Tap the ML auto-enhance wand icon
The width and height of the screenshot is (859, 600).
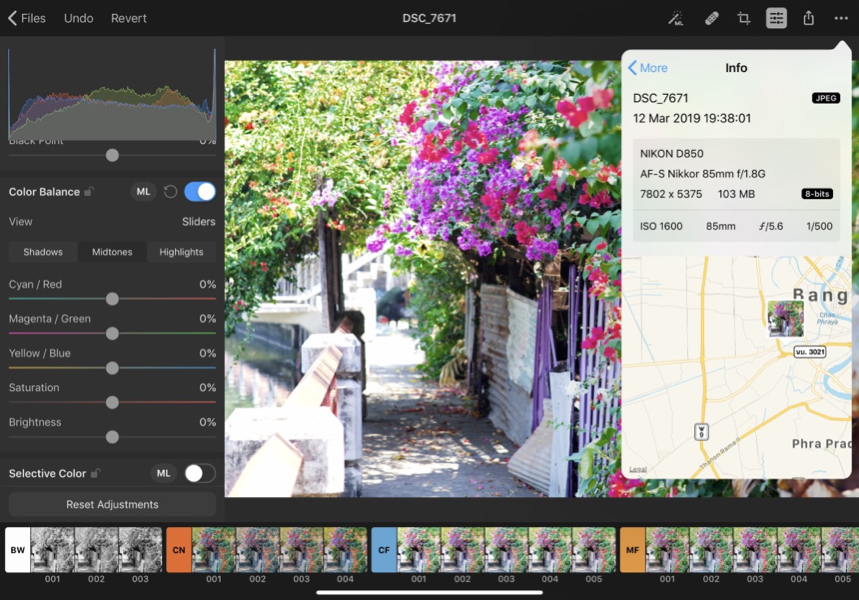click(x=675, y=18)
